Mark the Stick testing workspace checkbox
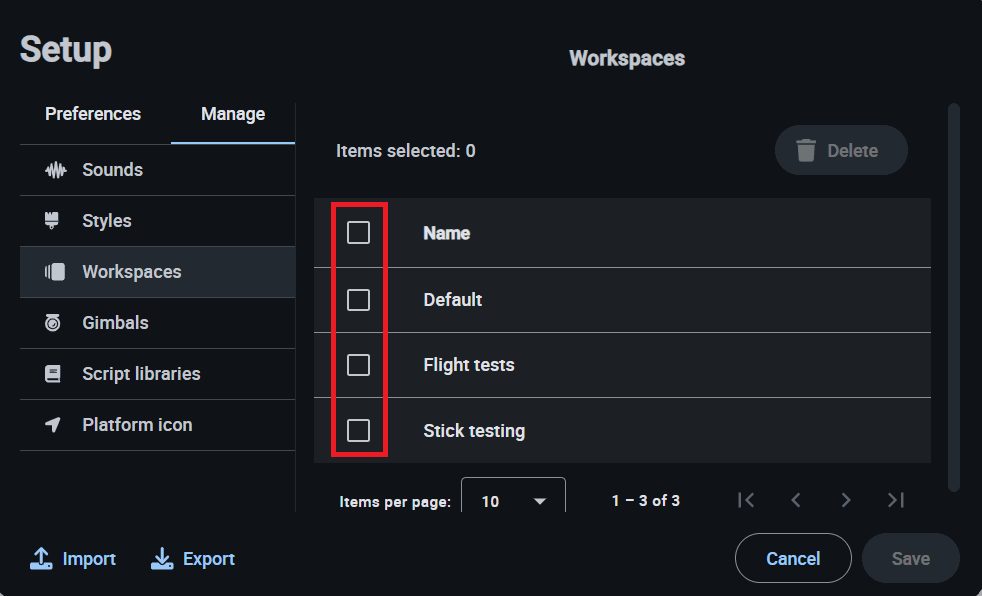Screen dimensions: 982x596 [358, 431]
